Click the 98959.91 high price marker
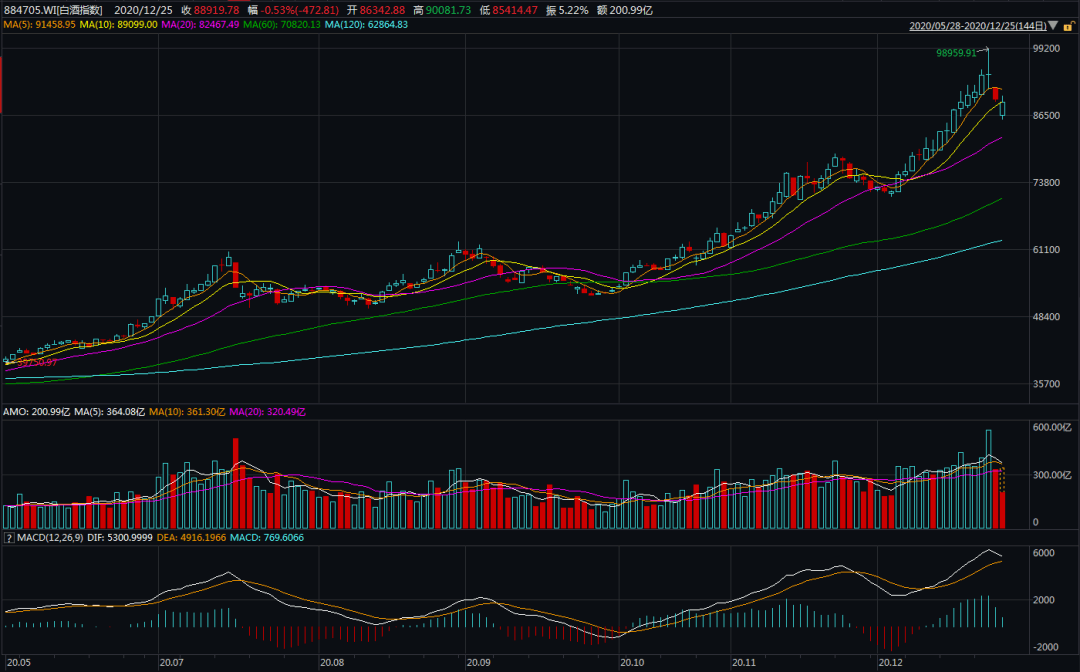Screen dimensions: 1080x672 pyautogui.click(x=956, y=53)
